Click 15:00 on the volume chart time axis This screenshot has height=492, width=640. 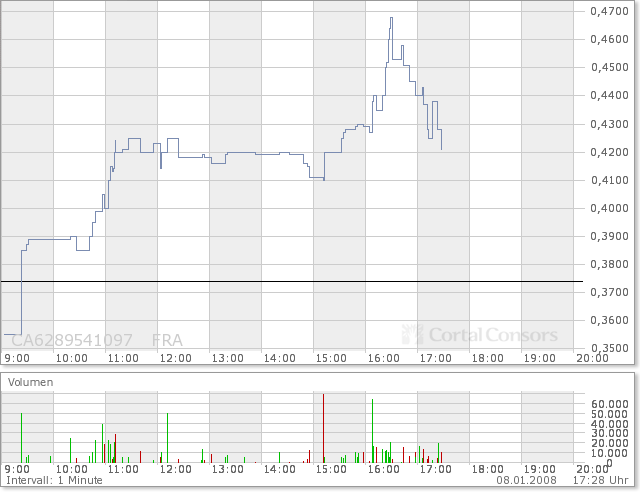point(331,470)
